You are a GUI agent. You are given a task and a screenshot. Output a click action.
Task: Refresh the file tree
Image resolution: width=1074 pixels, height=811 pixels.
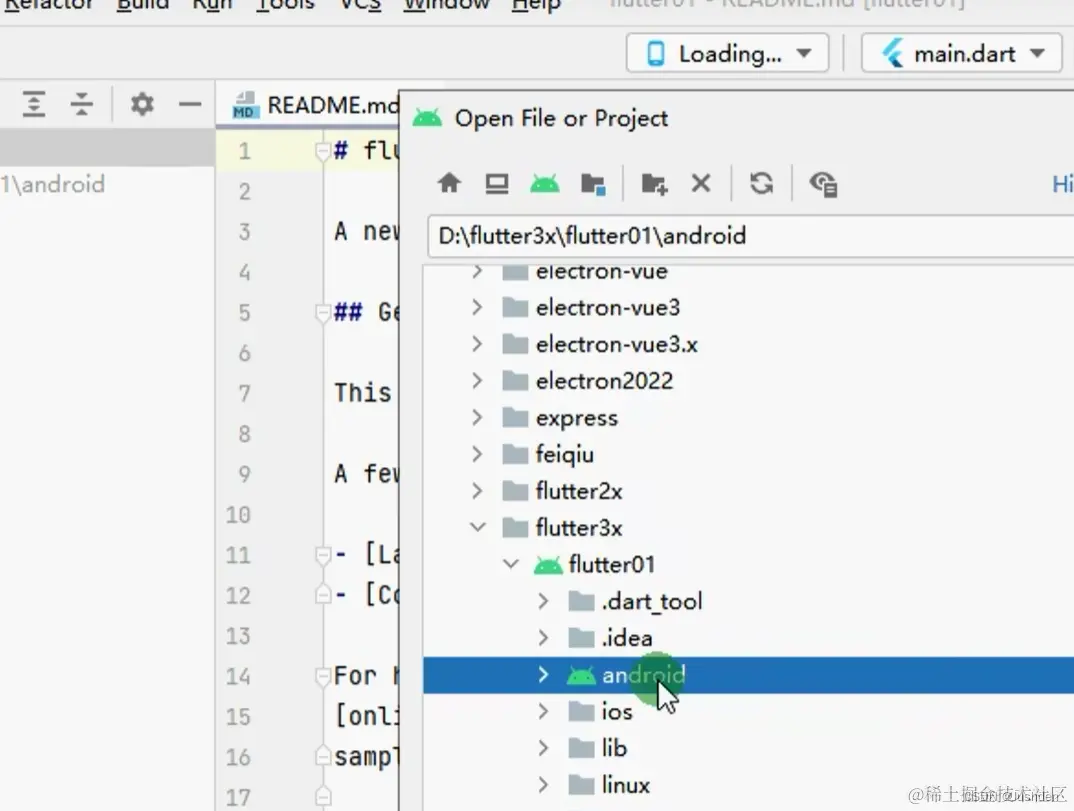(x=762, y=184)
